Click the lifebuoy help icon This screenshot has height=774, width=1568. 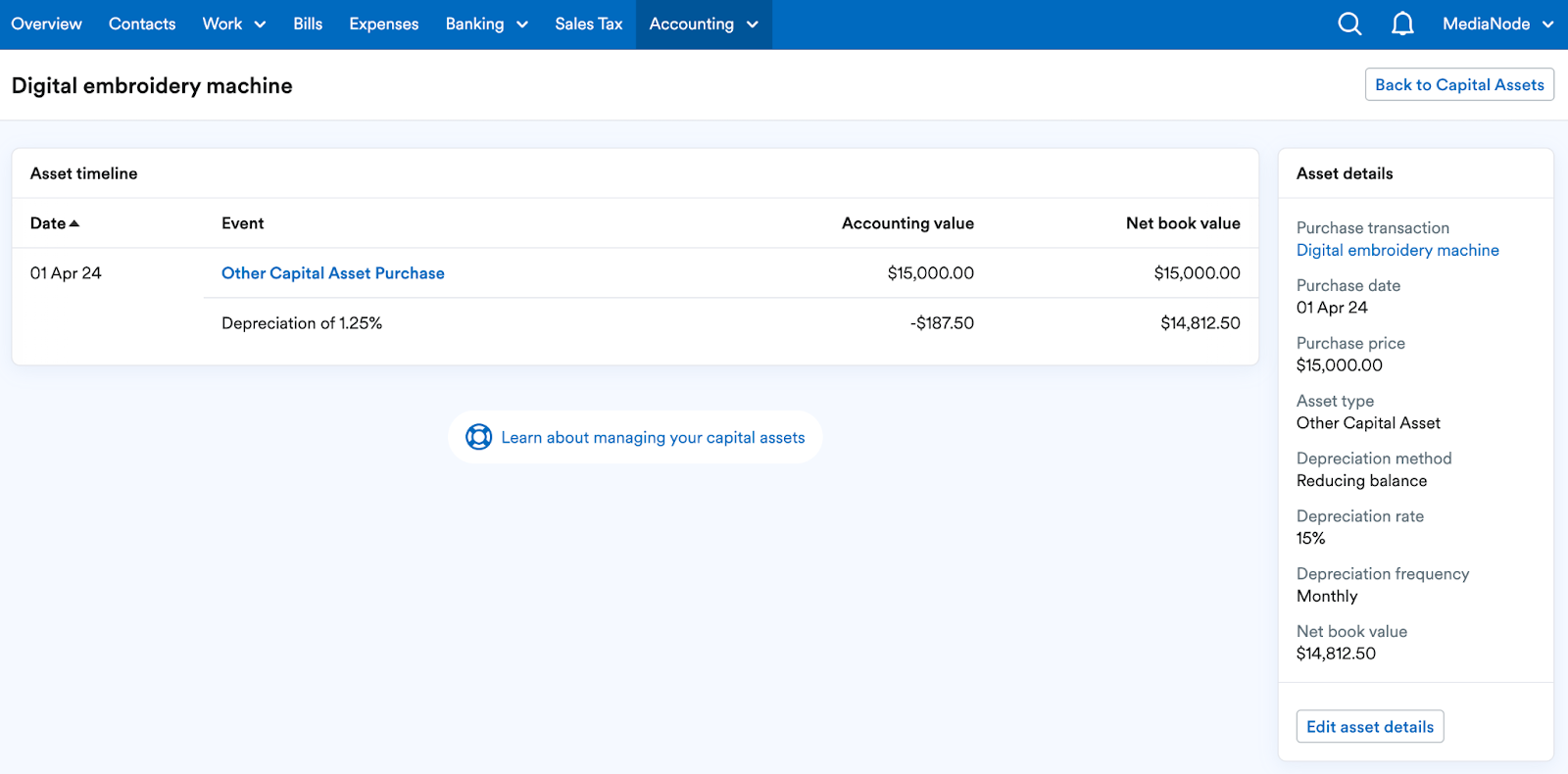coord(478,437)
